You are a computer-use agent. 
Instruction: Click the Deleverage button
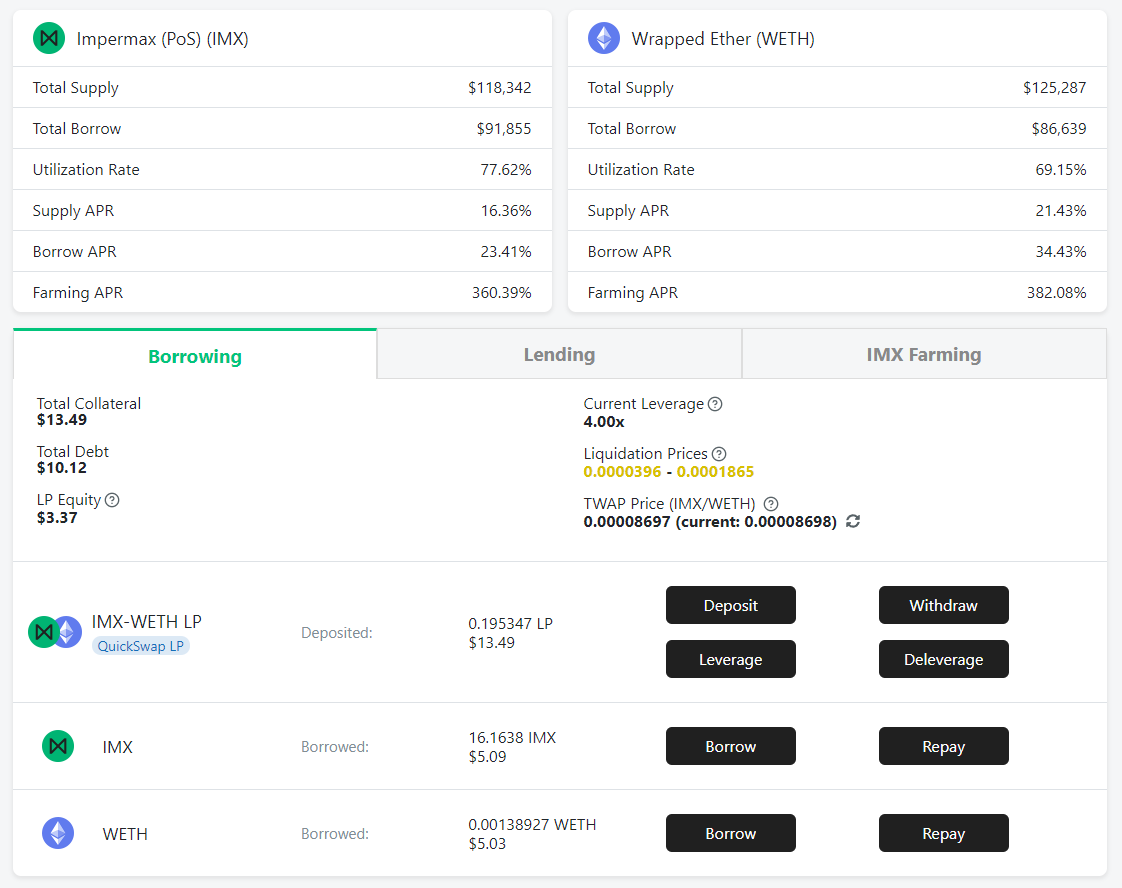(943, 659)
